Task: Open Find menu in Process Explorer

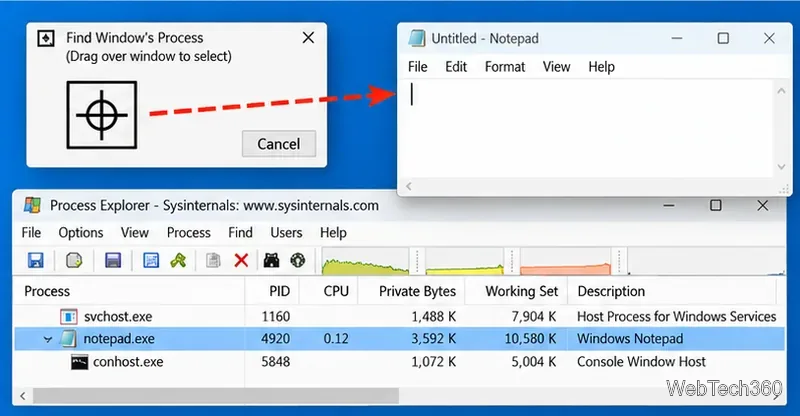Action: click(x=240, y=233)
